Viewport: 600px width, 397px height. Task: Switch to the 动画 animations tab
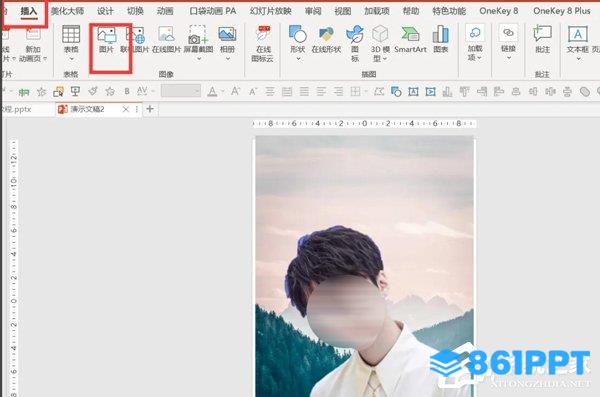click(x=165, y=11)
